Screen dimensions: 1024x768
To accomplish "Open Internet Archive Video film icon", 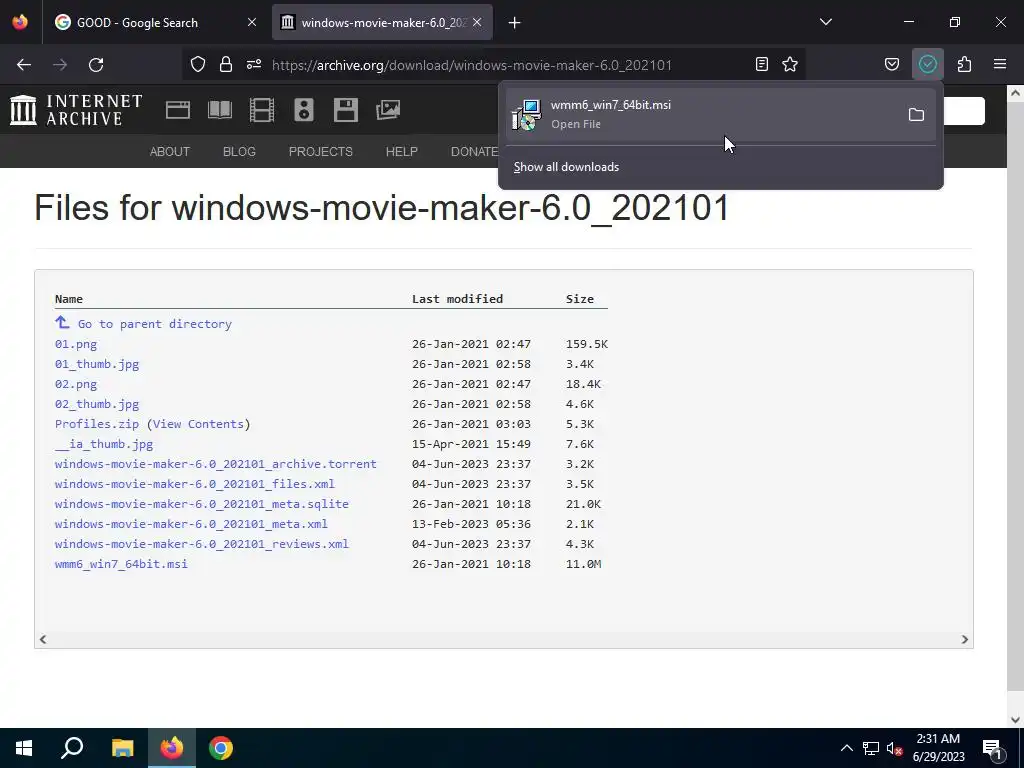I will pos(262,110).
